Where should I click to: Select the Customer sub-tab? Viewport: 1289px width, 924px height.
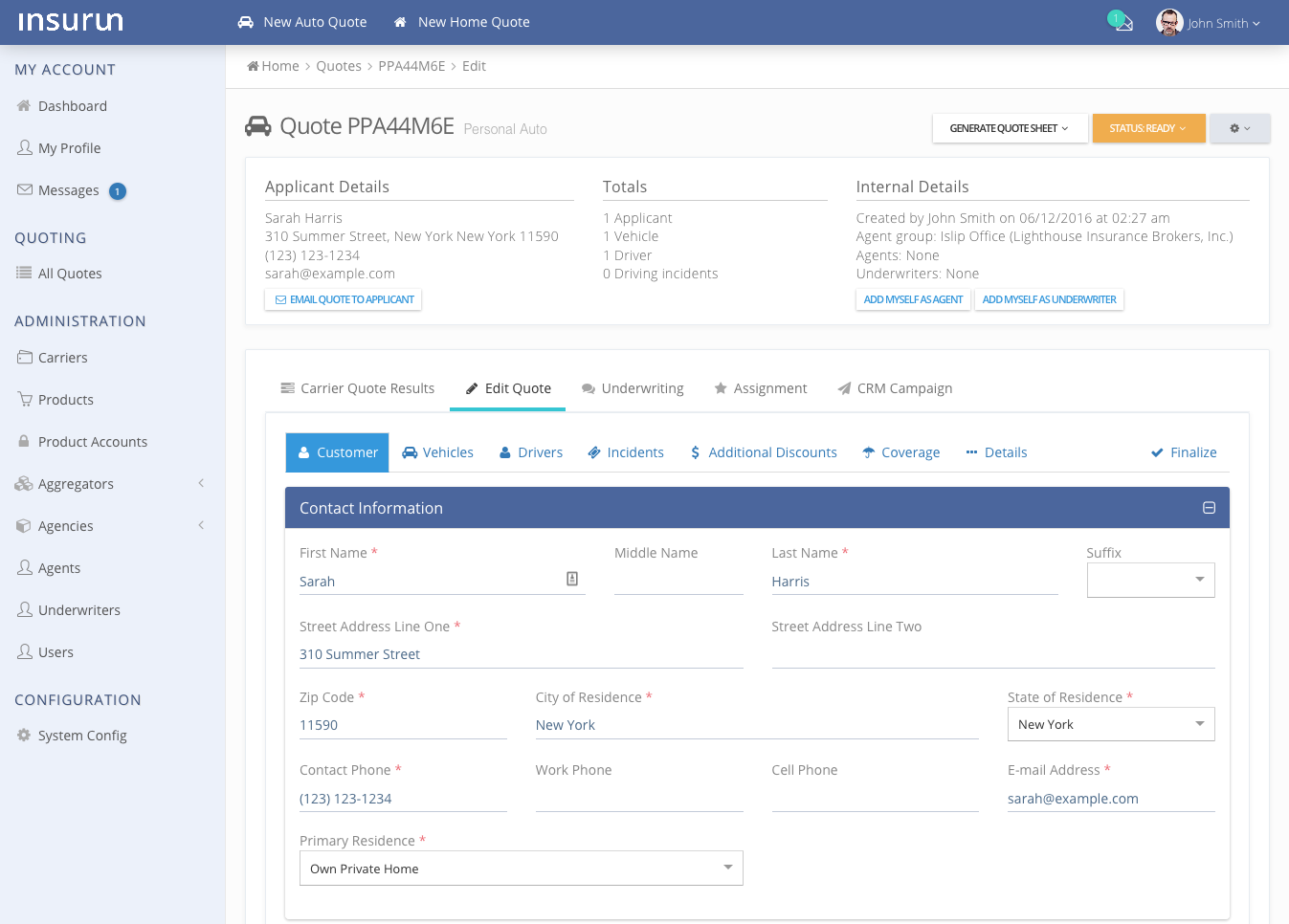(x=338, y=452)
